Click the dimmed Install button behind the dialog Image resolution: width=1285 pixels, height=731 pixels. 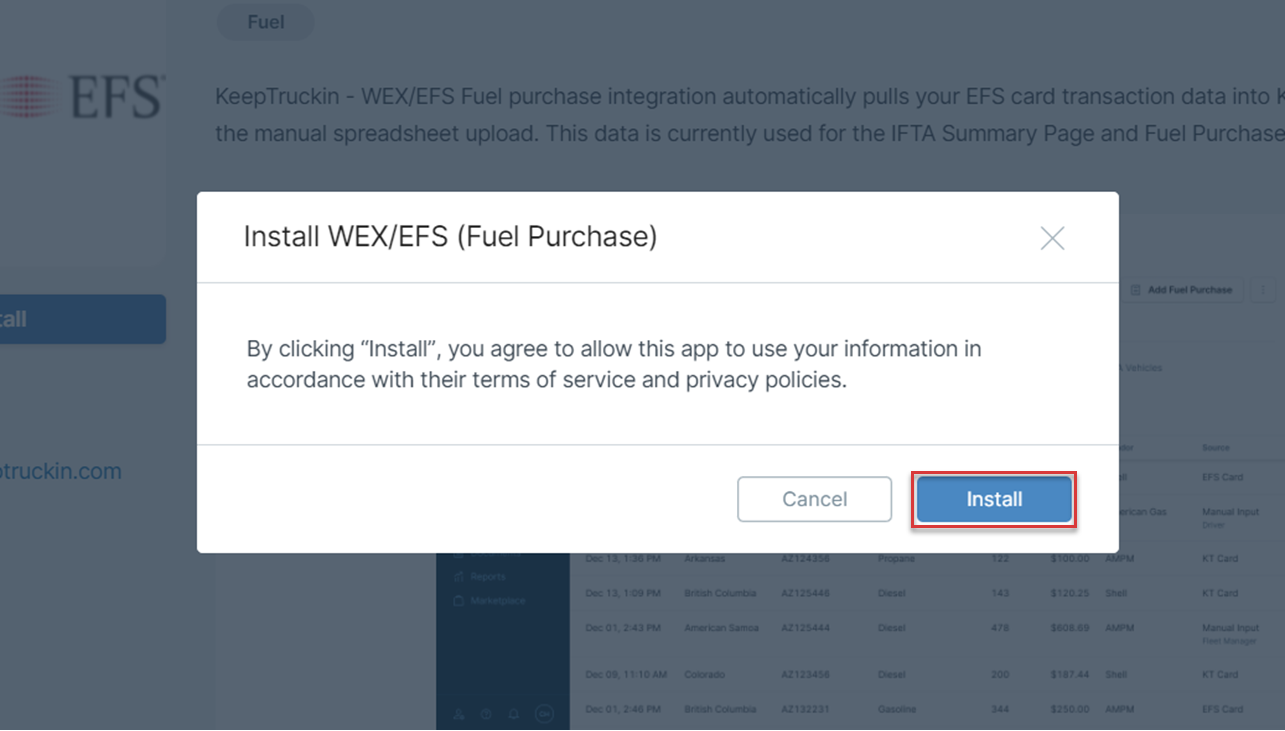(x=80, y=320)
